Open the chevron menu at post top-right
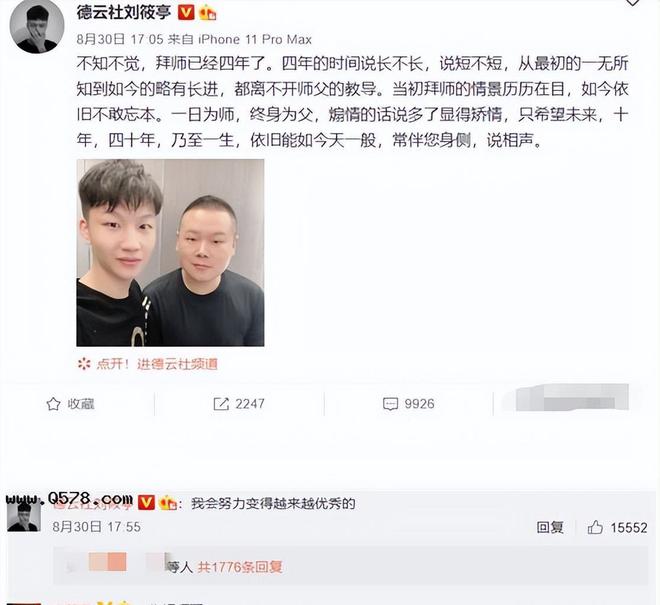The width and height of the screenshot is (660, 605). pos(632,3)
